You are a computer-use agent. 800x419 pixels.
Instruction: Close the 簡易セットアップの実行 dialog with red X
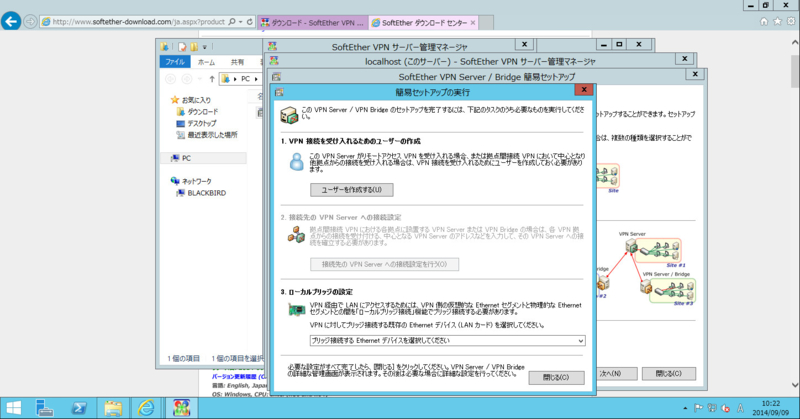[584, 90]
